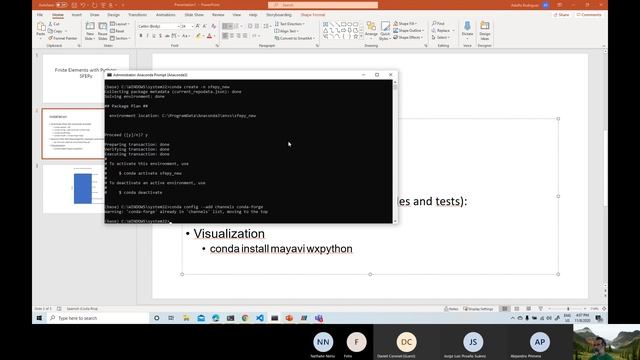
Task: Start Dictate
Action: point(467,30)
